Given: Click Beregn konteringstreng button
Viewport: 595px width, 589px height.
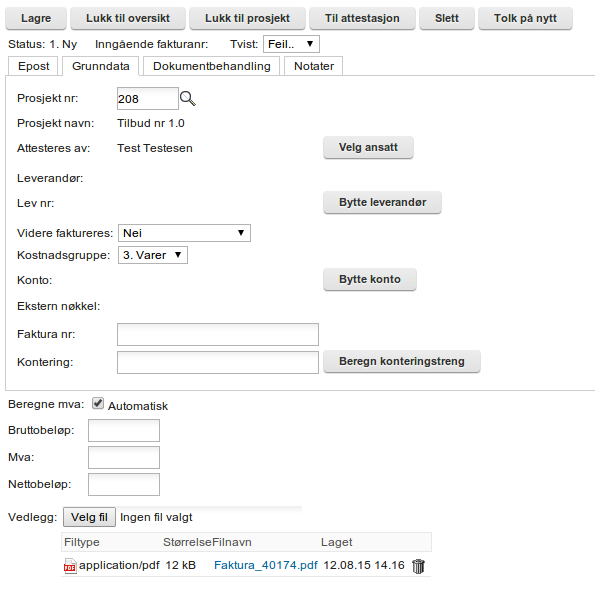Looking at the screenshot, I should tap(402, 361).
